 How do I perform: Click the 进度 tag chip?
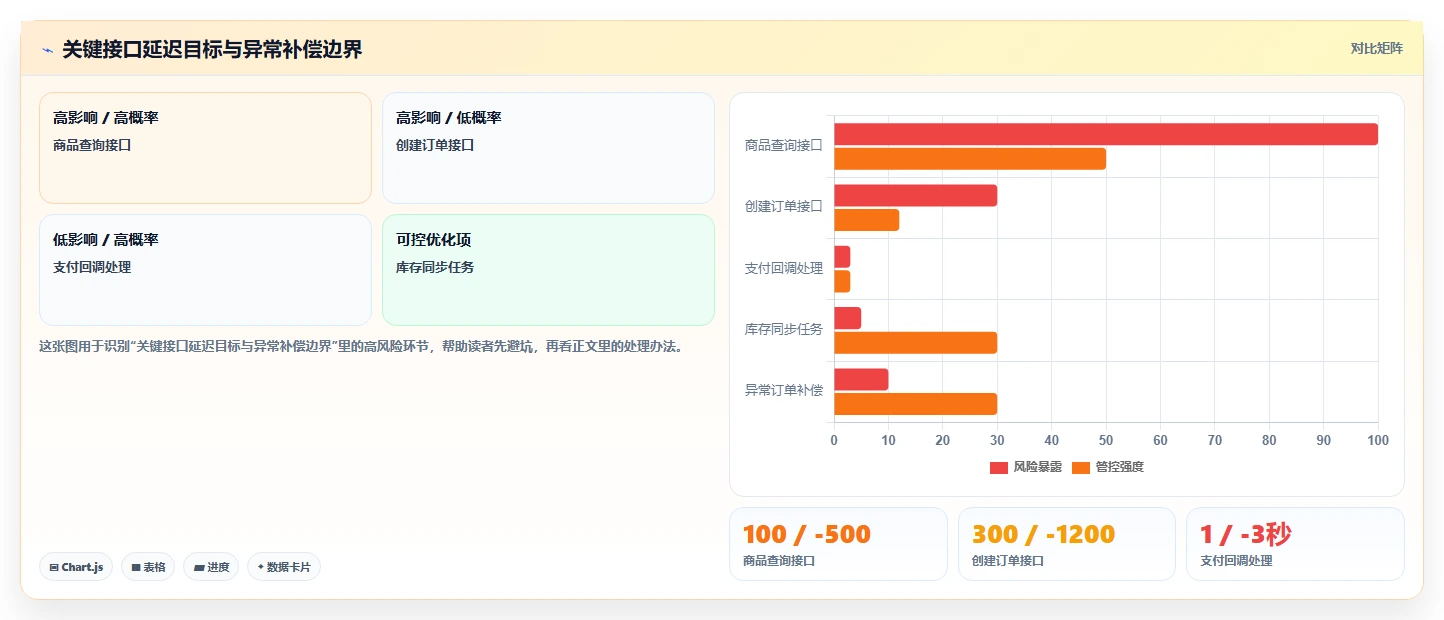tap(211, 567)
